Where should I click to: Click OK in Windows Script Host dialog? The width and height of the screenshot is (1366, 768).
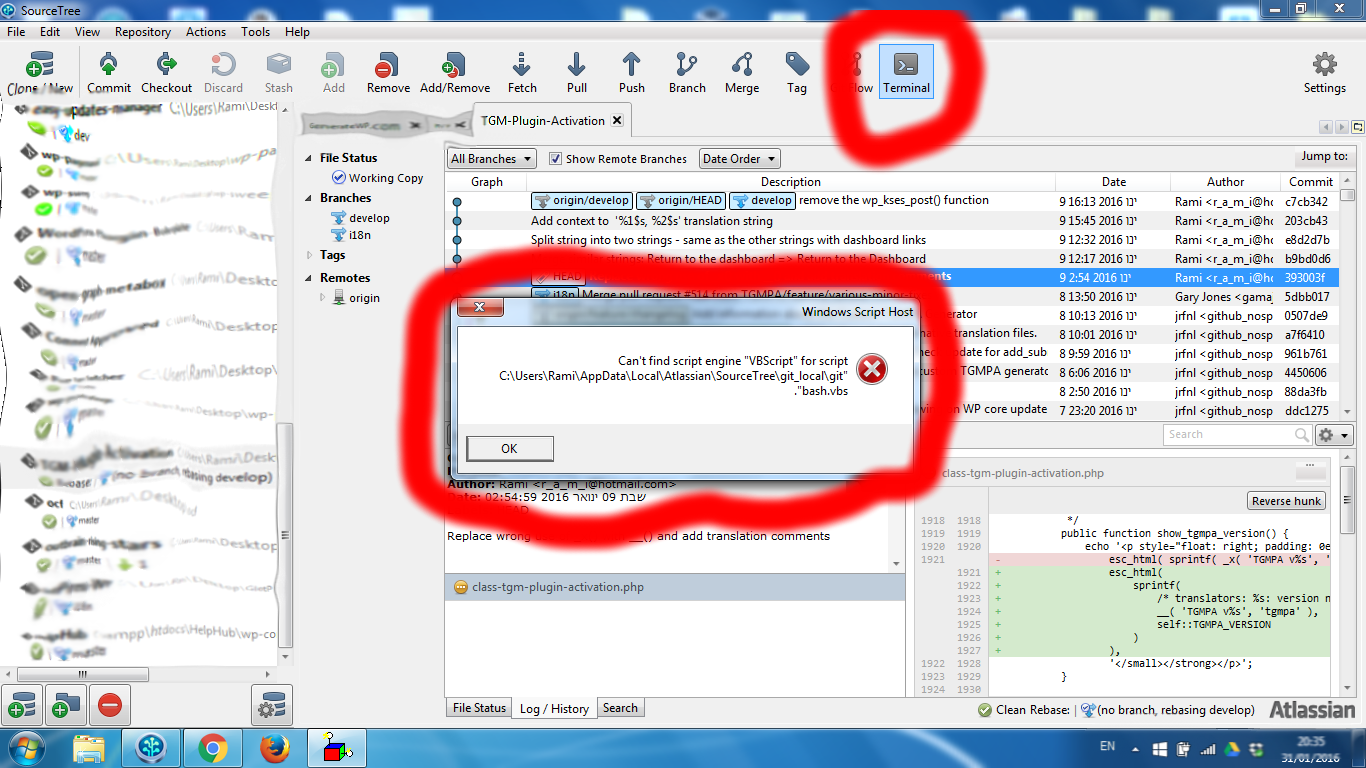tap(509, 448)
